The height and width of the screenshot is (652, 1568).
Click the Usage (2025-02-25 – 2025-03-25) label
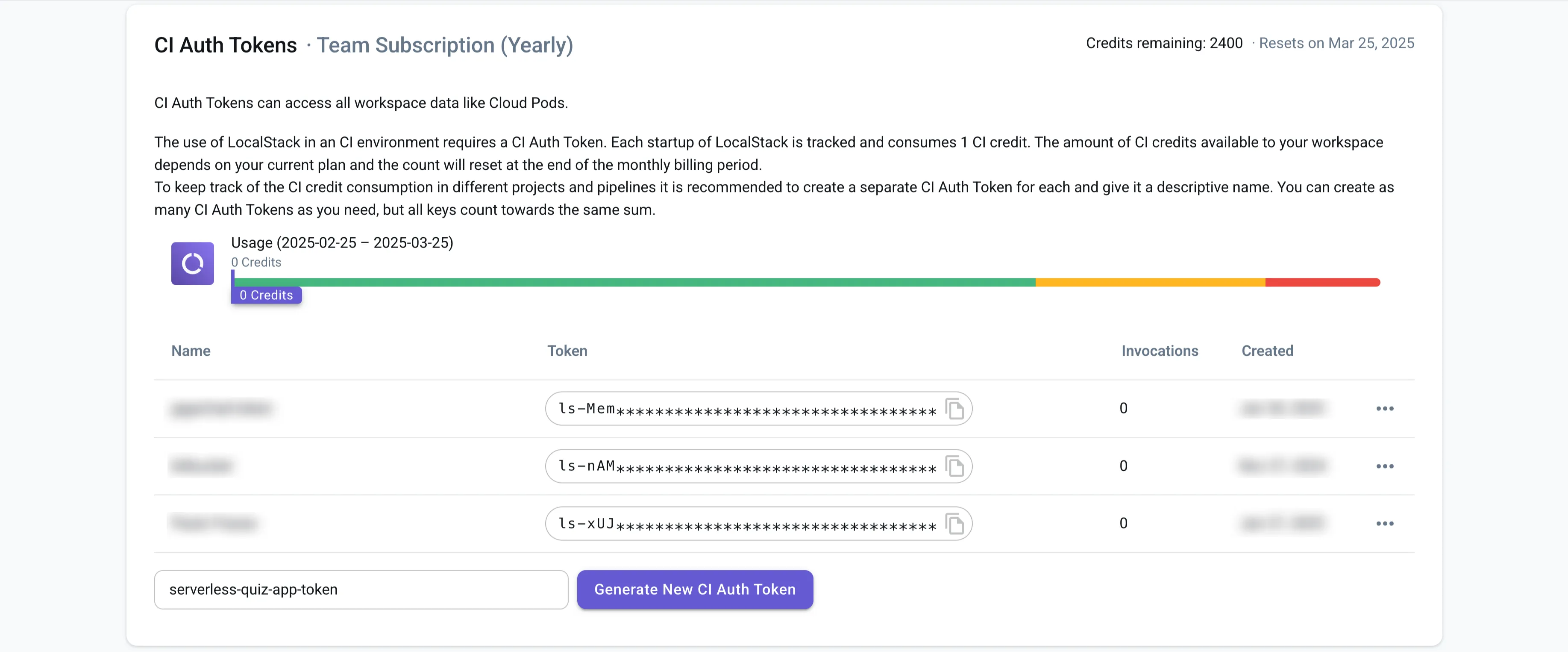click(x=342, y=242)
